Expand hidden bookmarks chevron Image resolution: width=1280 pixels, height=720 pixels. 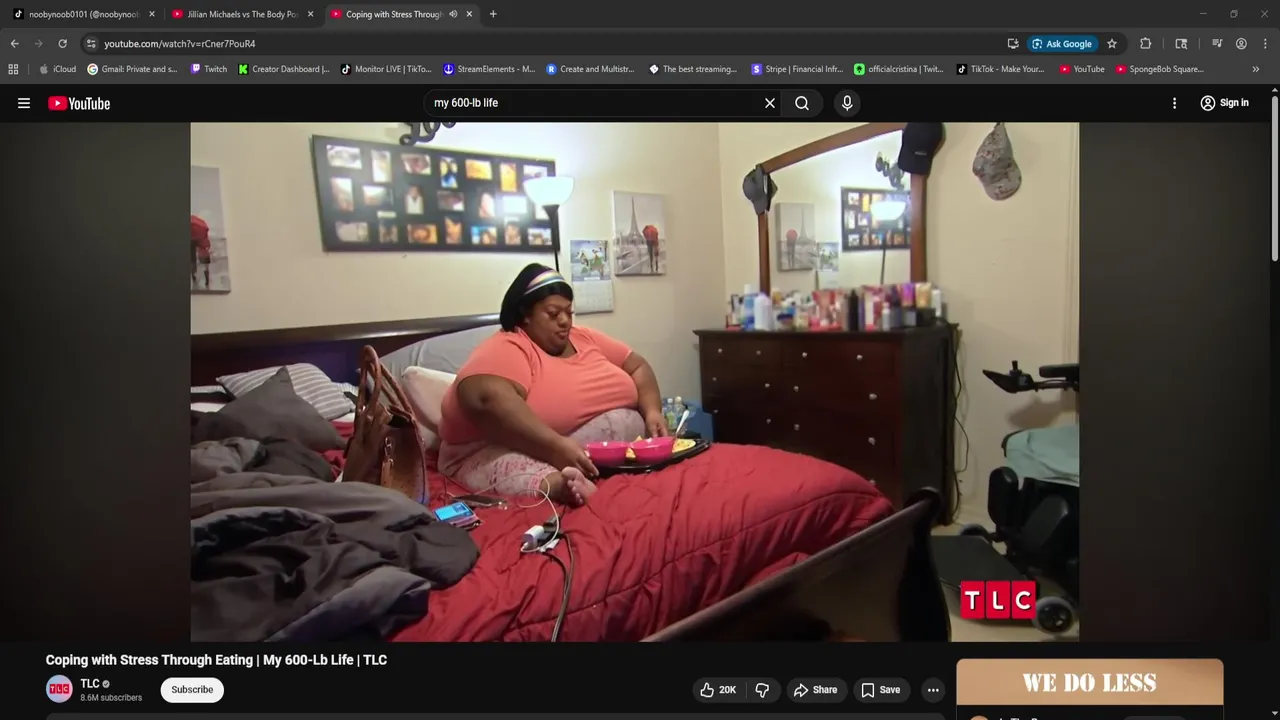point(1255,69)
